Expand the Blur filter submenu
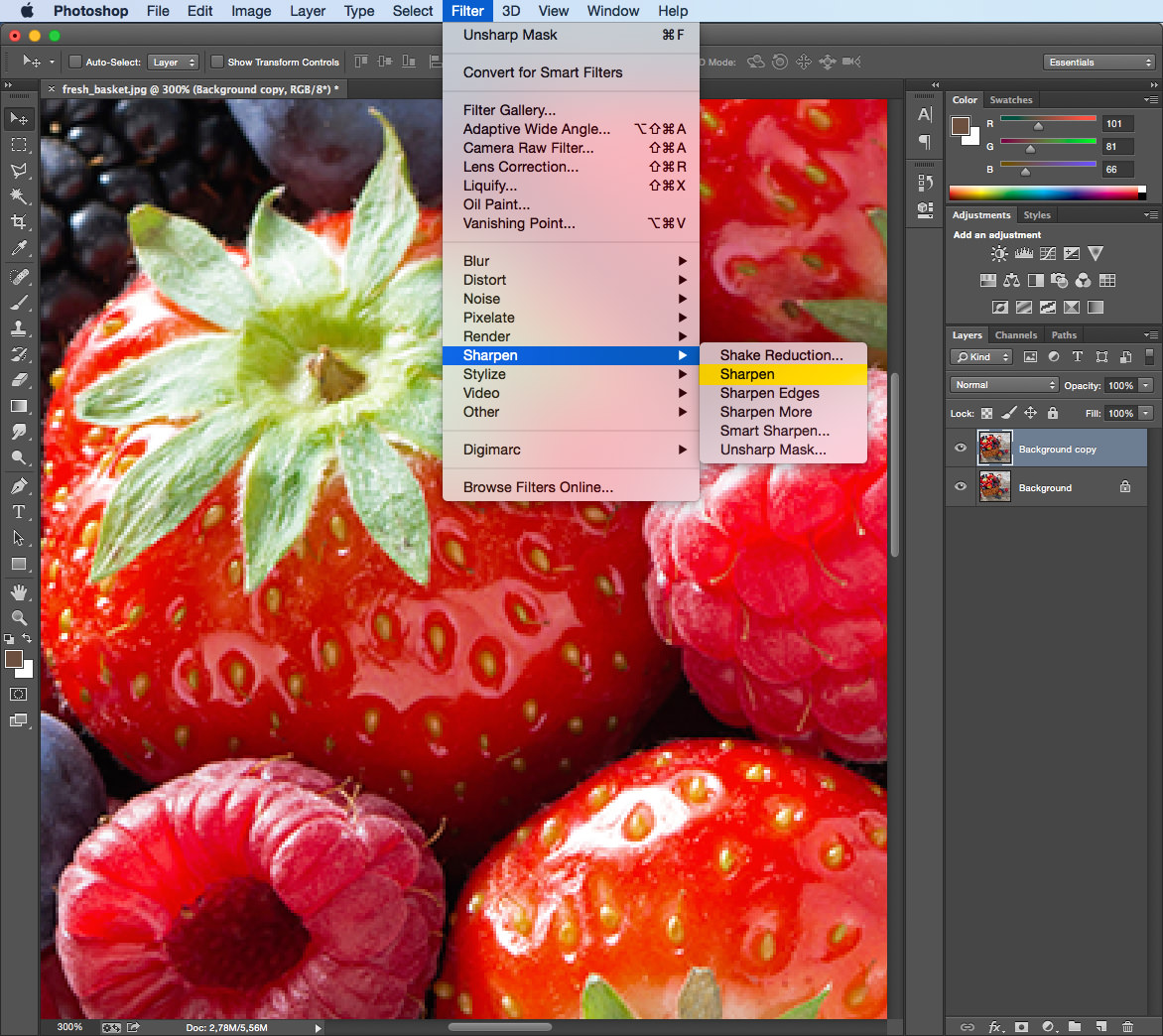 pyautogui.click(x=571, y=261)
